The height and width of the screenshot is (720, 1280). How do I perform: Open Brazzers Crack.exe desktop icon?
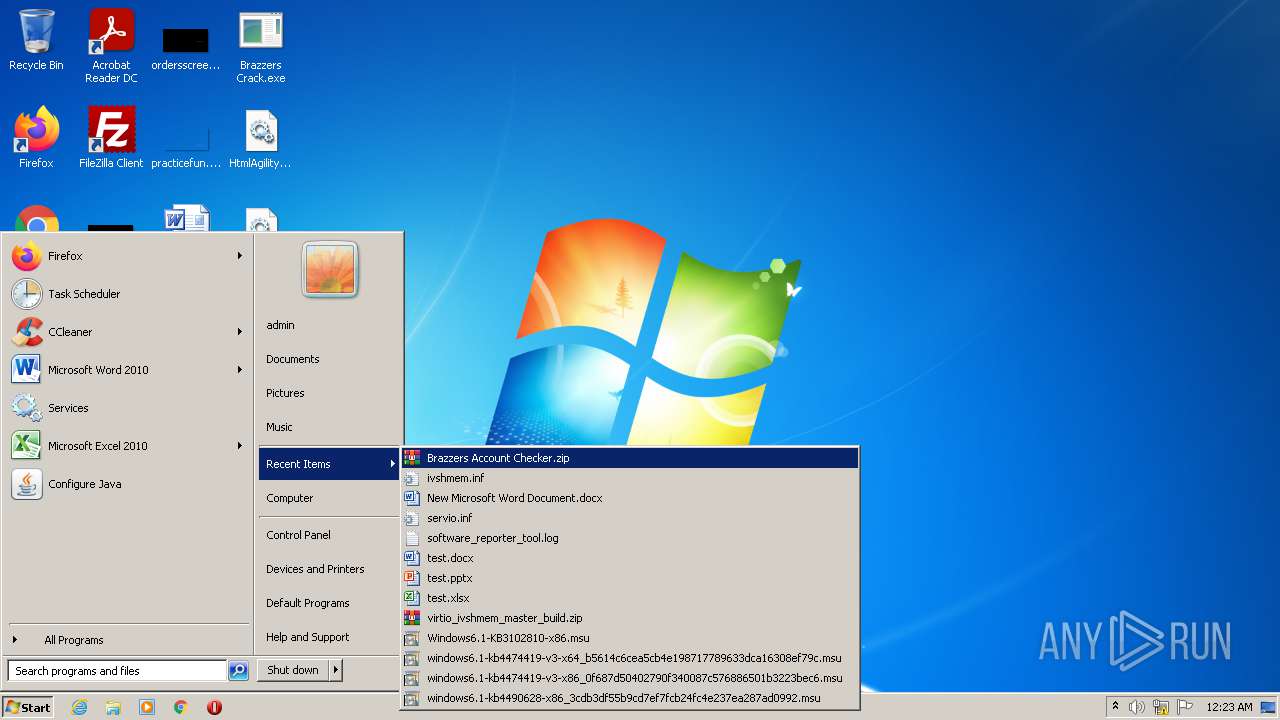pyautogui.click(x=261, y=45)
